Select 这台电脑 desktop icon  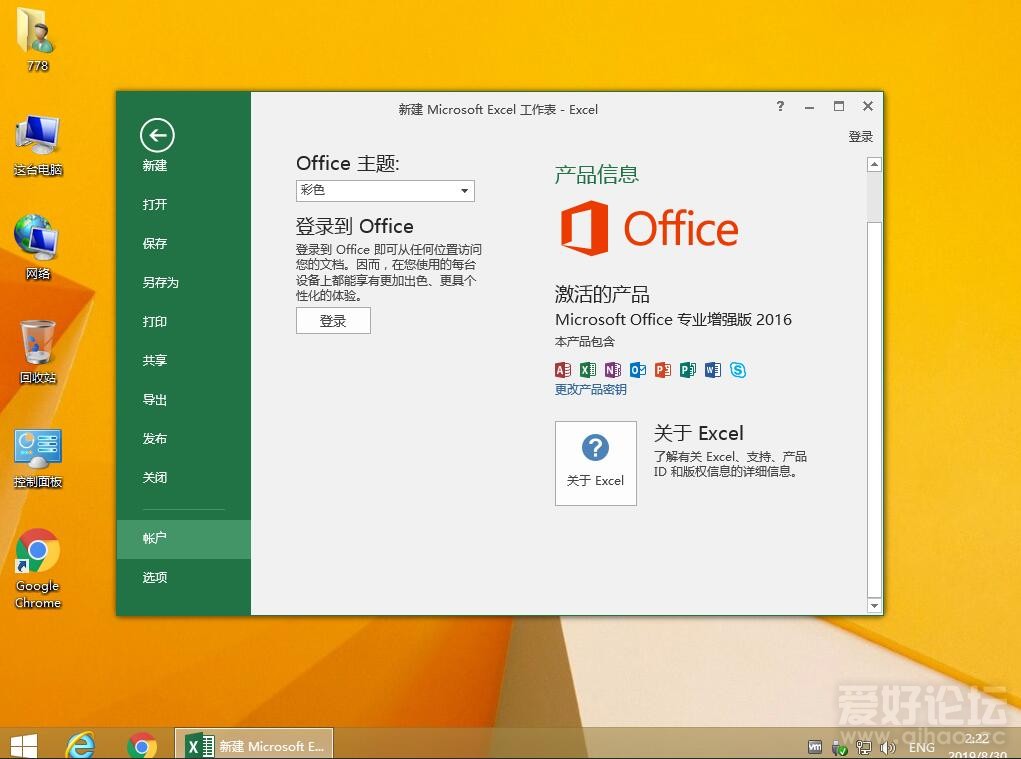pyautogui.click(x=37, y=145)
